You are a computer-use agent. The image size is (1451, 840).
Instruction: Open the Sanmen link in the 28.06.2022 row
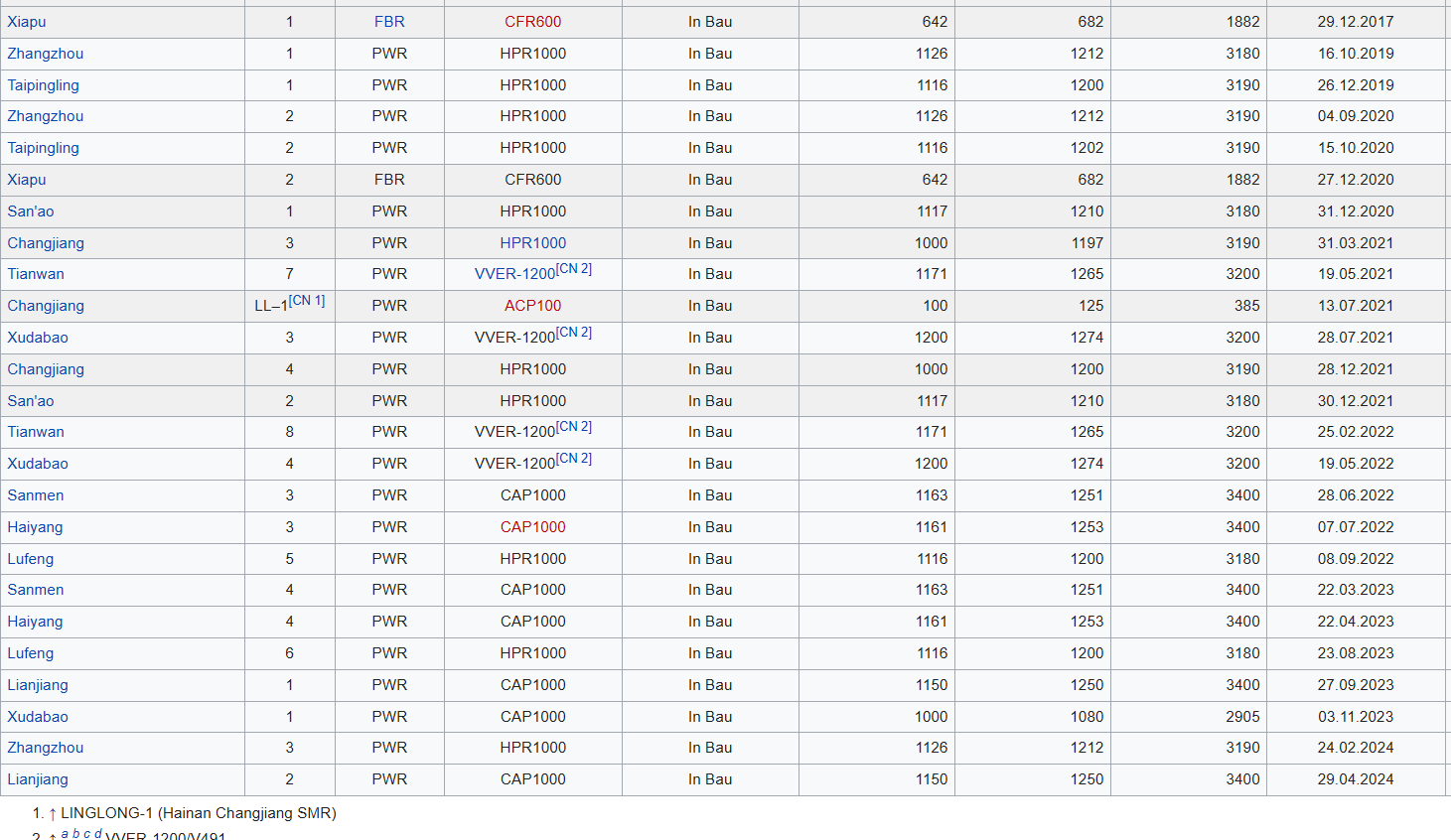pos(36,495)
